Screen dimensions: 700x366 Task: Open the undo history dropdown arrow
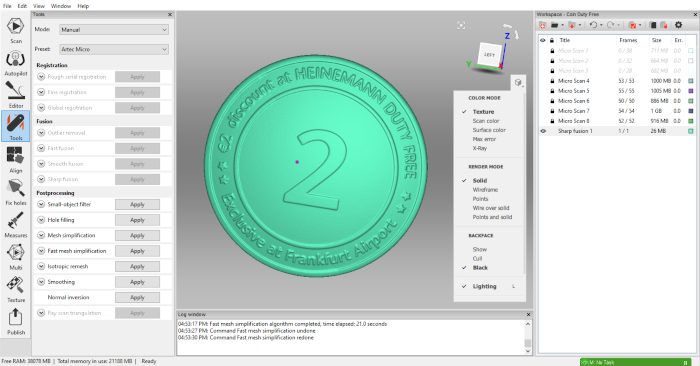[x=601, y=25]
